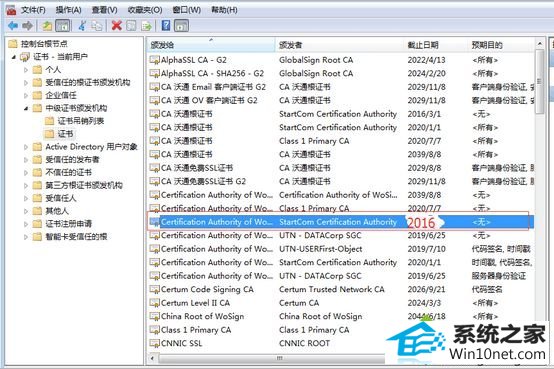Expand the 受信任的根证书颁发机构 node
The image size is (554, 369).
coord(26,83)
